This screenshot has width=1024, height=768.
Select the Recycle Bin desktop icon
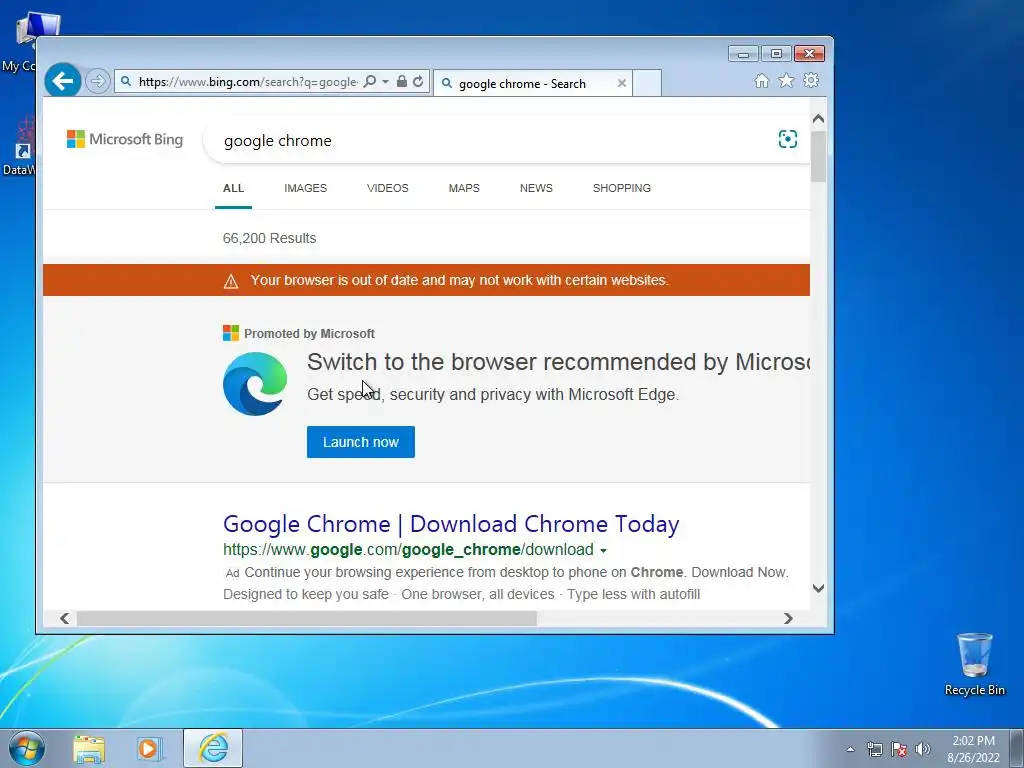(974, 664)
